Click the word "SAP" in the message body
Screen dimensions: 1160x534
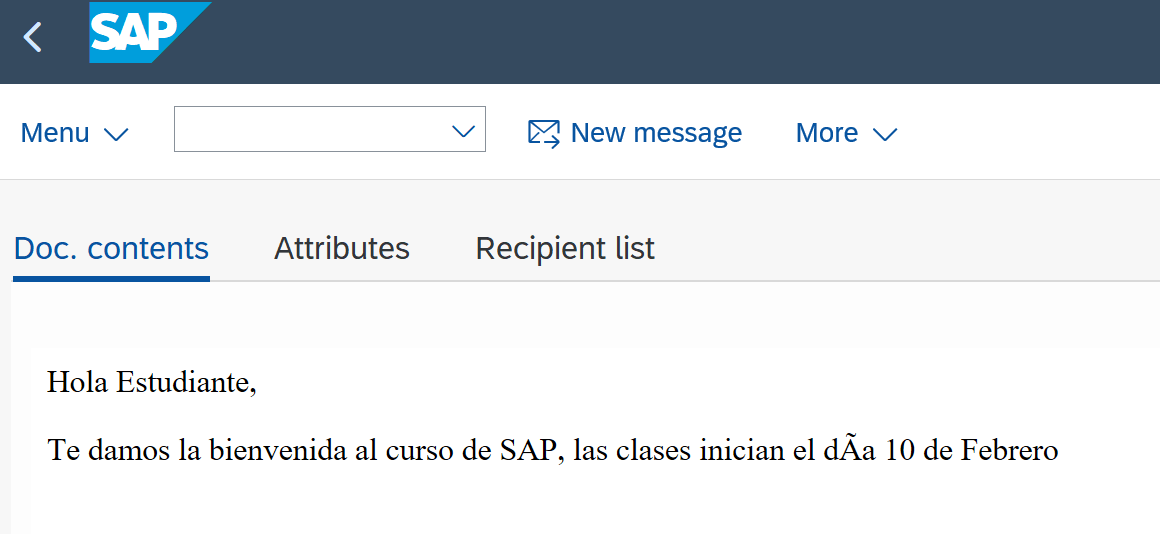[524, 450]
